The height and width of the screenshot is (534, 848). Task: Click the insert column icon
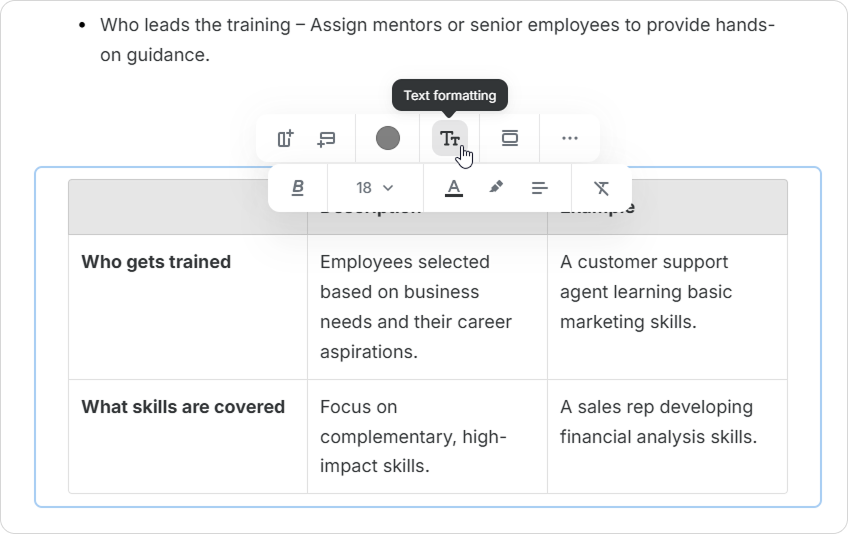point(286,138)
